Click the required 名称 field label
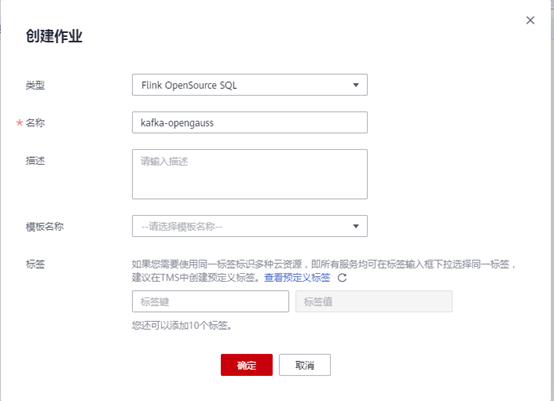 (35, 123)
